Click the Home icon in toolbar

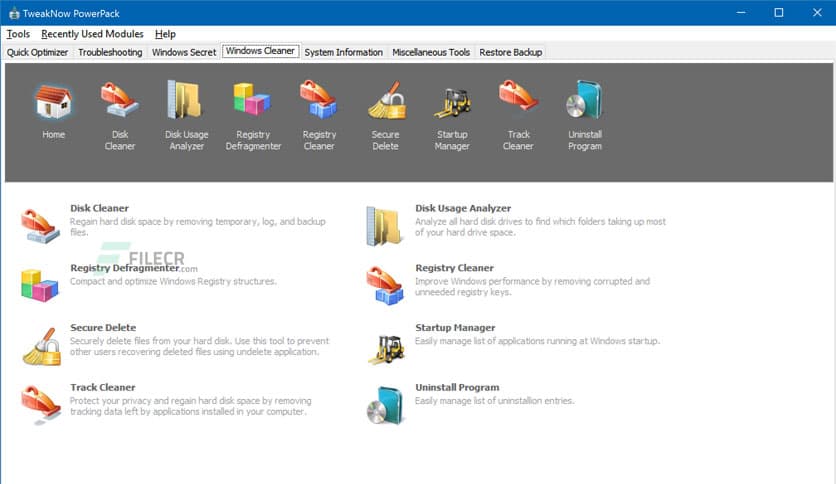tap(53, 102)
